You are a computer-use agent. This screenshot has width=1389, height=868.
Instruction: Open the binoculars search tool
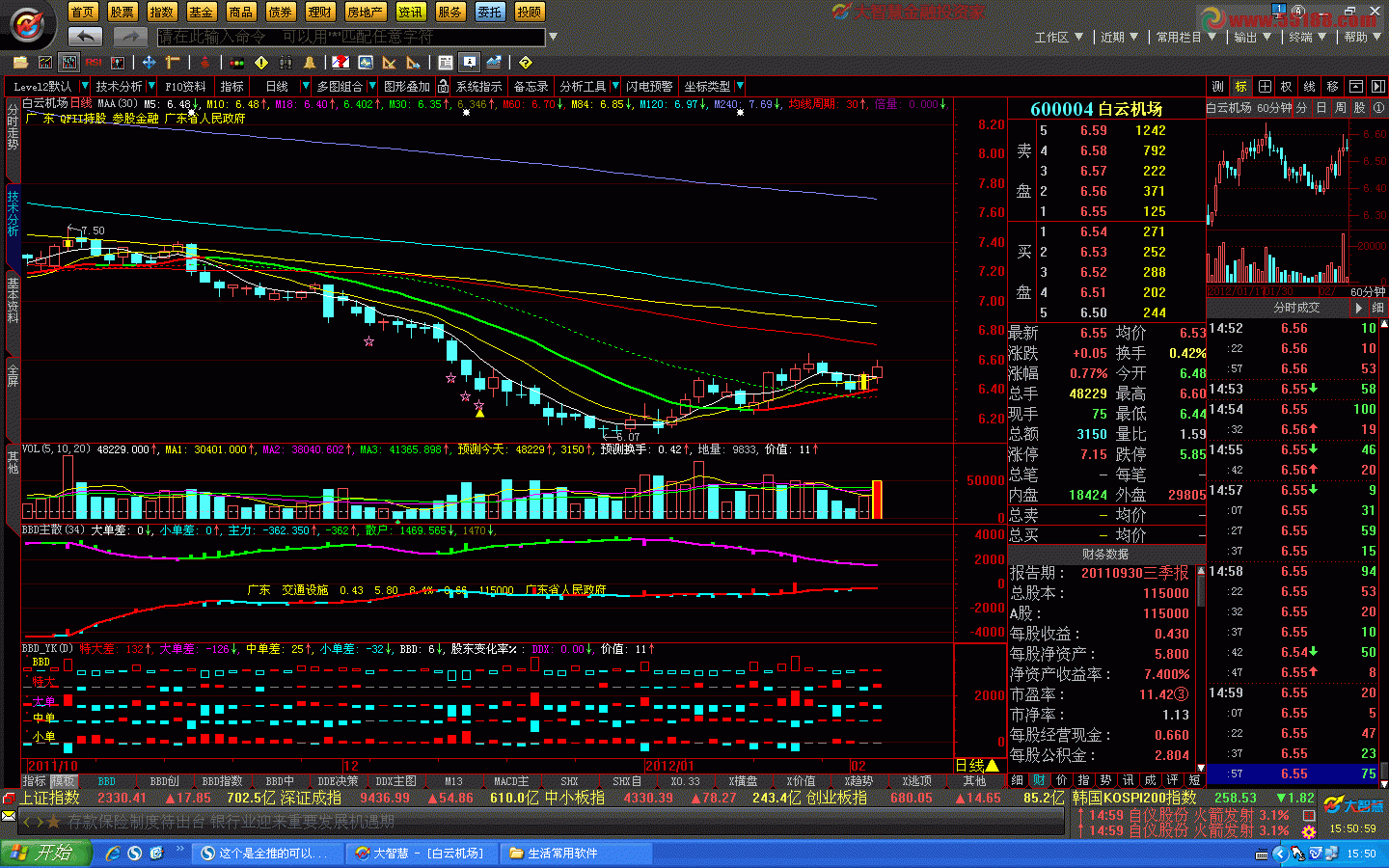(286, 63)
